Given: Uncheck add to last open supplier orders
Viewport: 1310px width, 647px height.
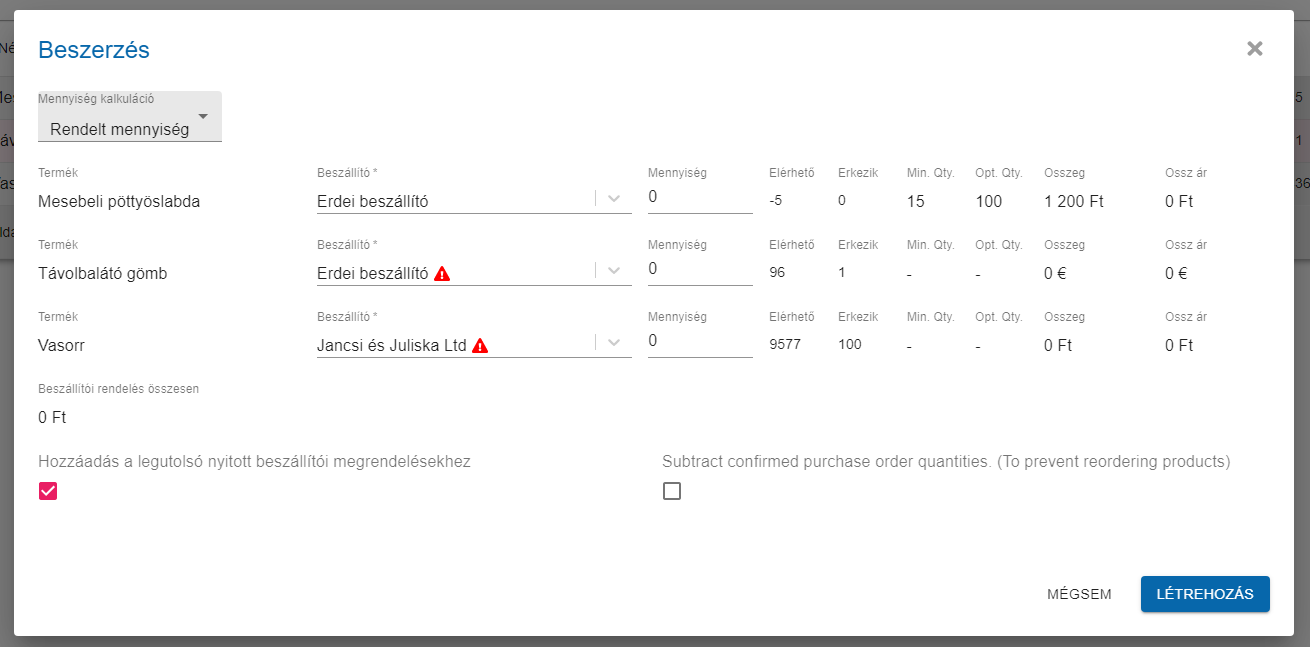Looking at the screenshot, I should click(x=48, y=491).
